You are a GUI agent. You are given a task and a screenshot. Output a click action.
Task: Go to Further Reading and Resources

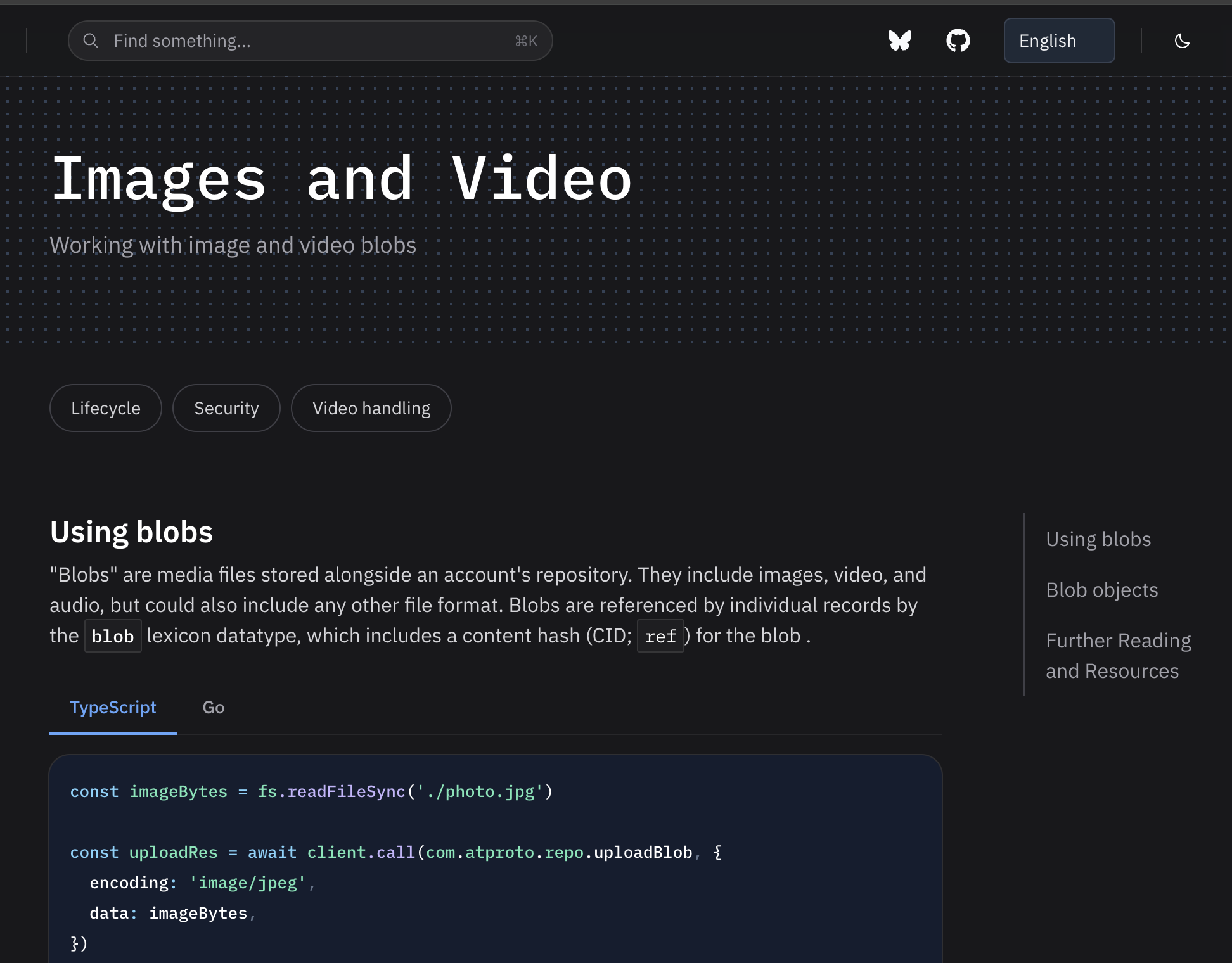click(x=1118, y=656)
